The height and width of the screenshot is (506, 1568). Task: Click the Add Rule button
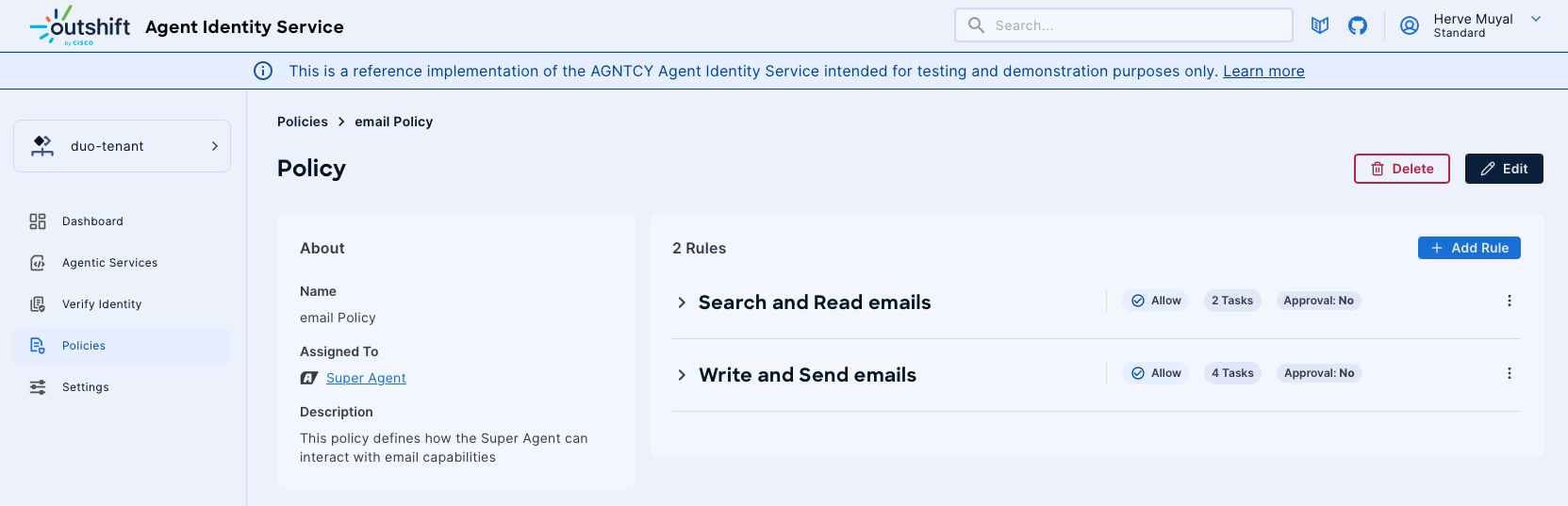coord(1468,248)
